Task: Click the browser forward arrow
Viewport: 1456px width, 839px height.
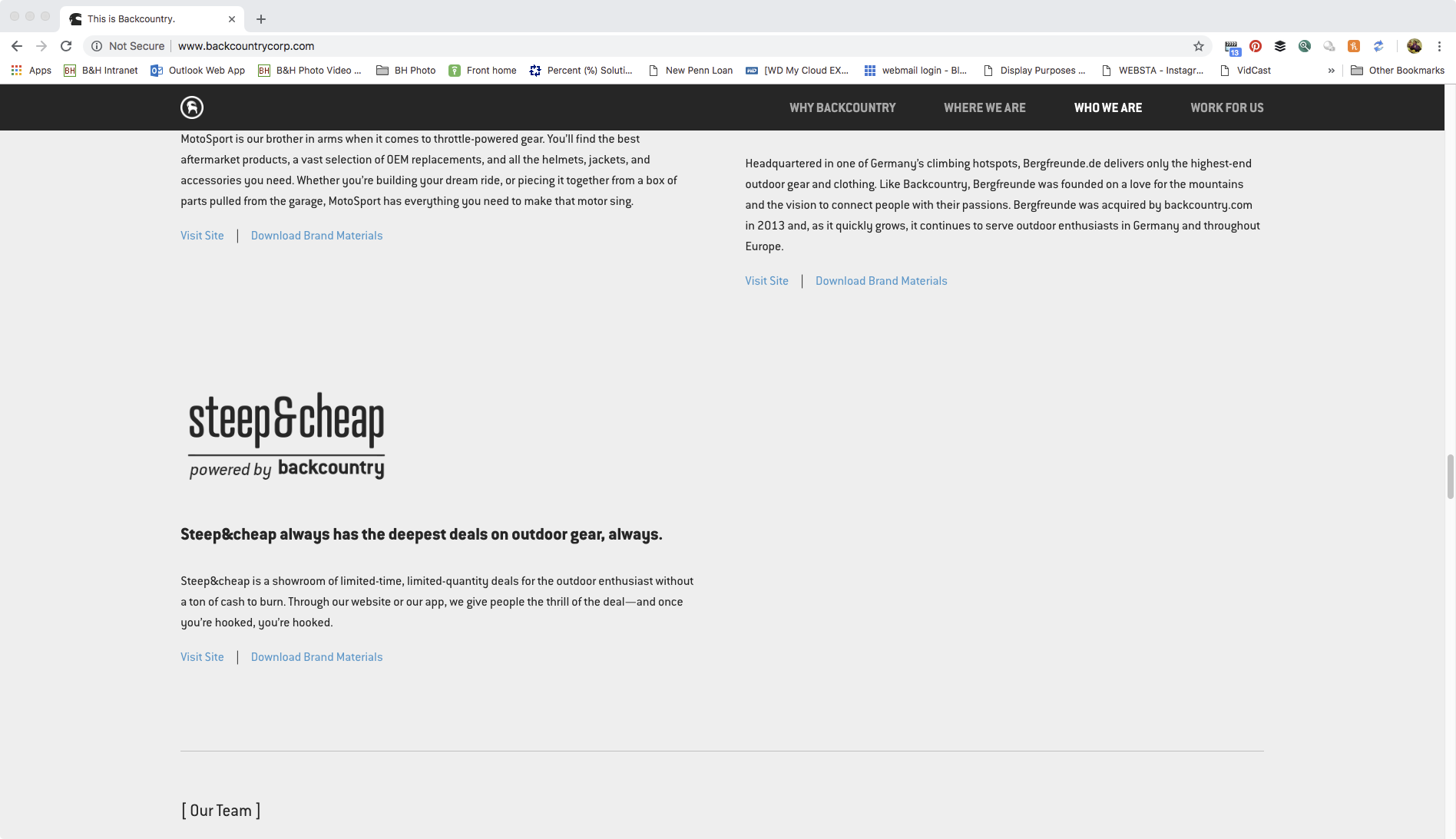Action: 41,46
